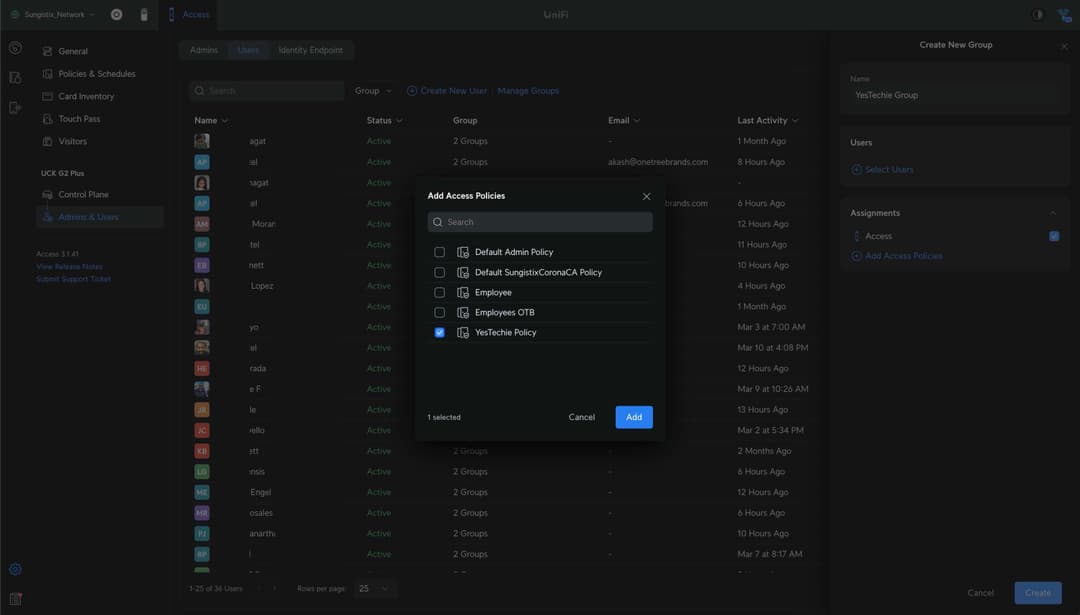Screen dimensions: 1080x615
Task: Click Submit Support Ticket link
Action: 73,279
